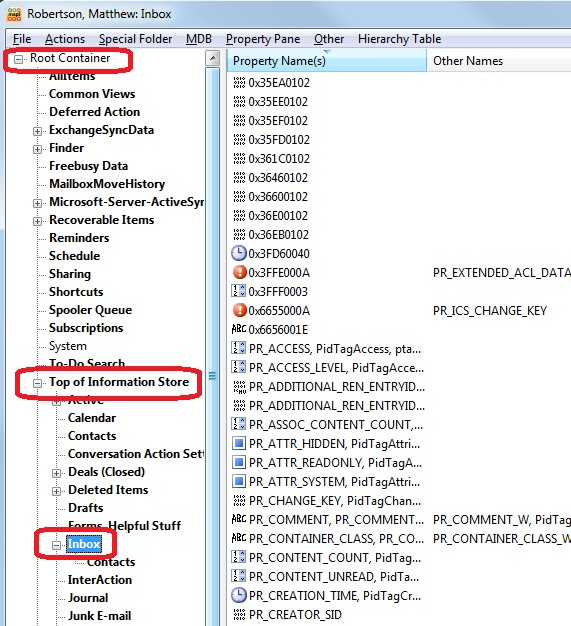Click the red error icon beside 0x6655000A
This screenshot has height=626, width=571.
click(239, 310)
